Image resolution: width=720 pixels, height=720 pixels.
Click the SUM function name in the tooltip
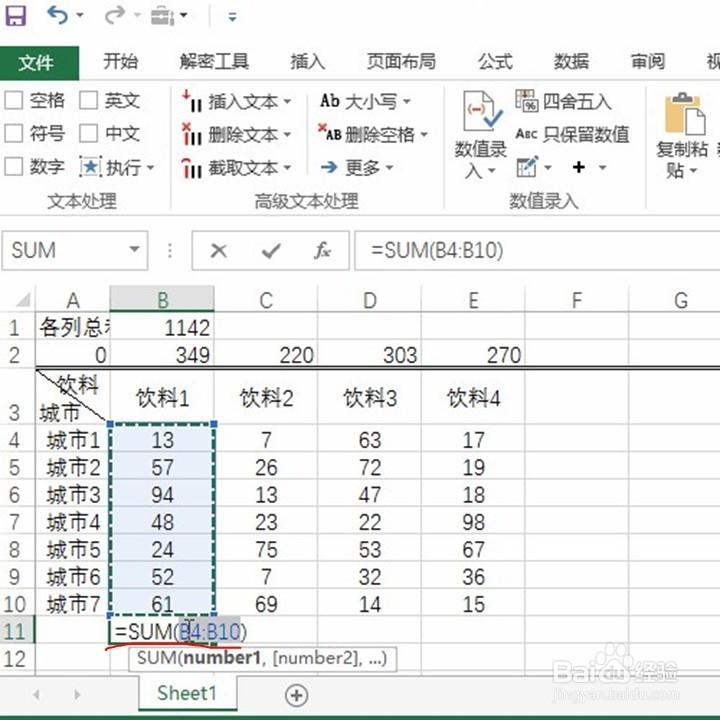[x=156, y=658]
